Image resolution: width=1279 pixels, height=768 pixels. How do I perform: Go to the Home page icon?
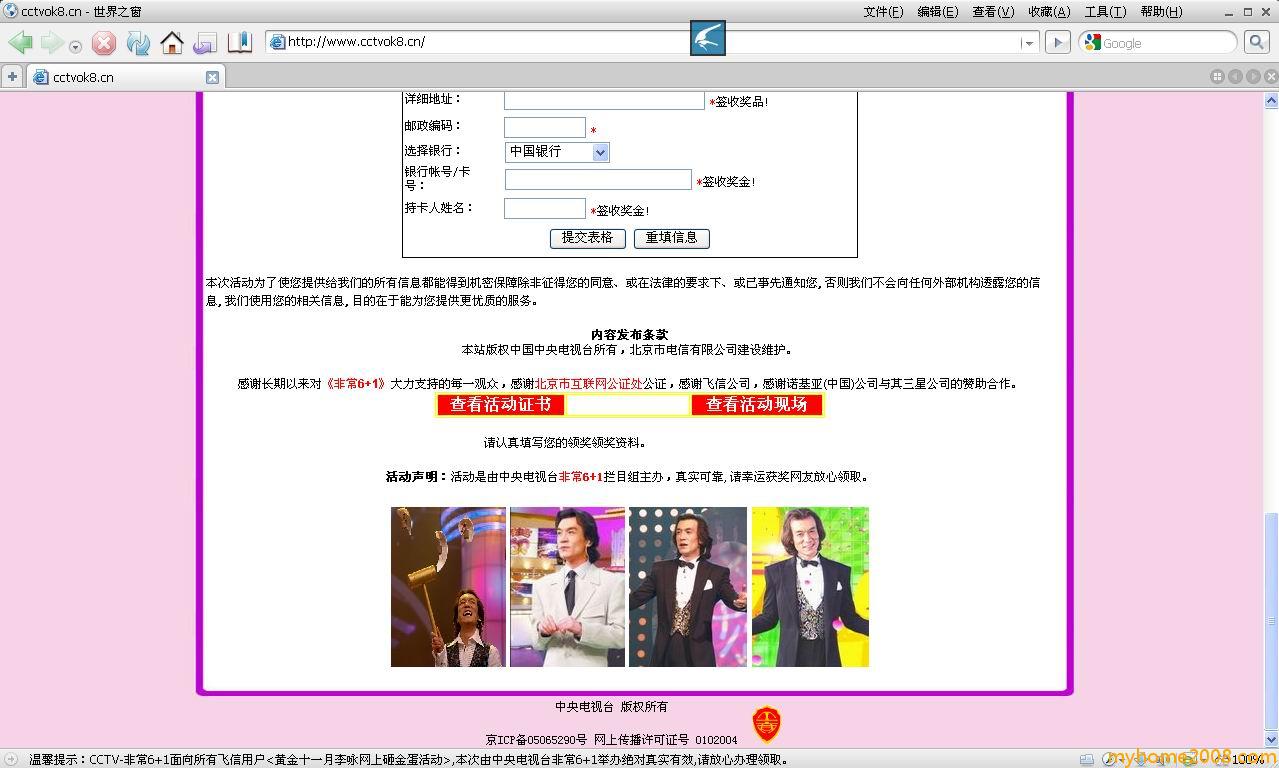click(172, 43)
